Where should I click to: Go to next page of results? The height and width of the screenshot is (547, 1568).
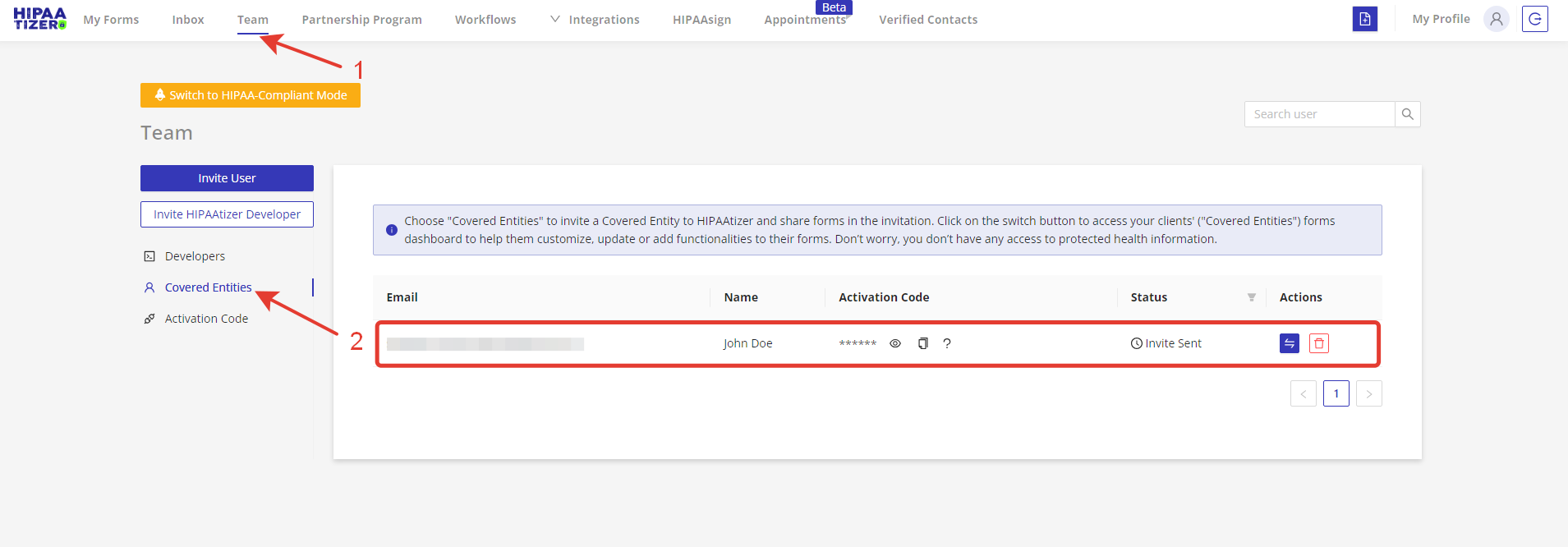click(1368, 393)
